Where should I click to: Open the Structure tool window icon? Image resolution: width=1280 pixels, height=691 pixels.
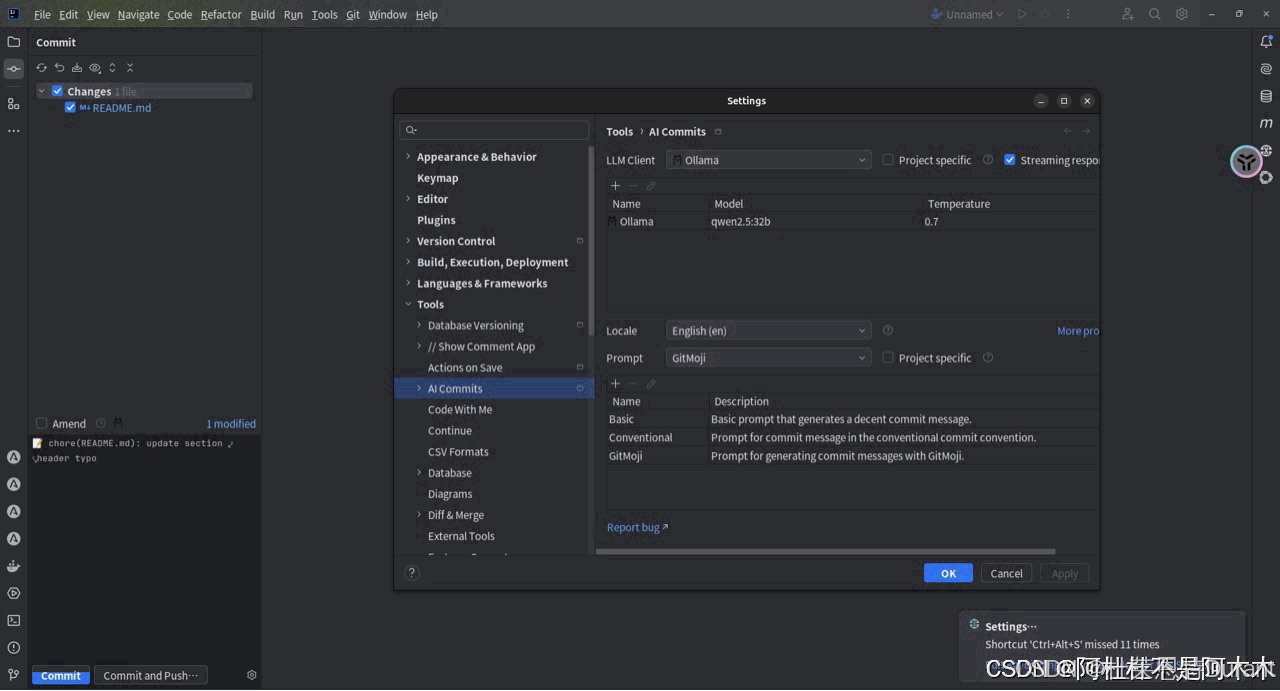coord(13,103)
